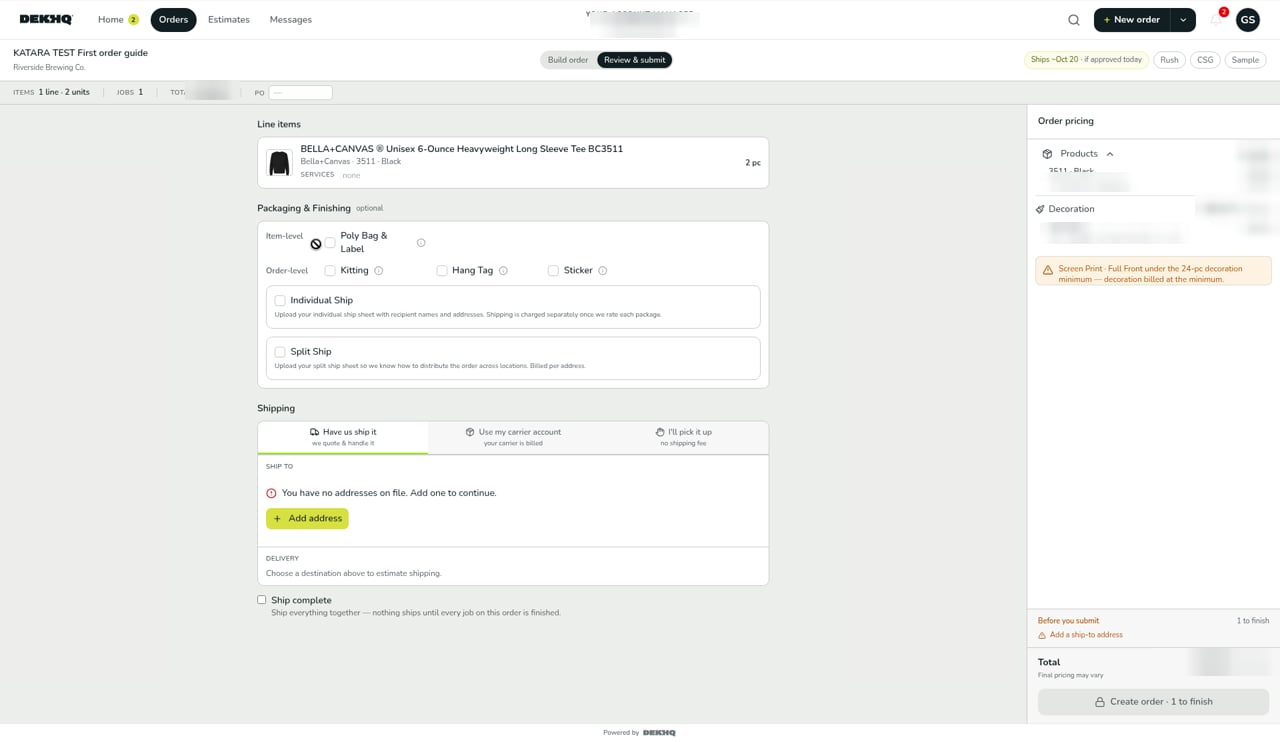This screenshot has width=1280, height=742.
Task: Click the warning icon next to Add a ship-to address
Action: (1042, 635)
